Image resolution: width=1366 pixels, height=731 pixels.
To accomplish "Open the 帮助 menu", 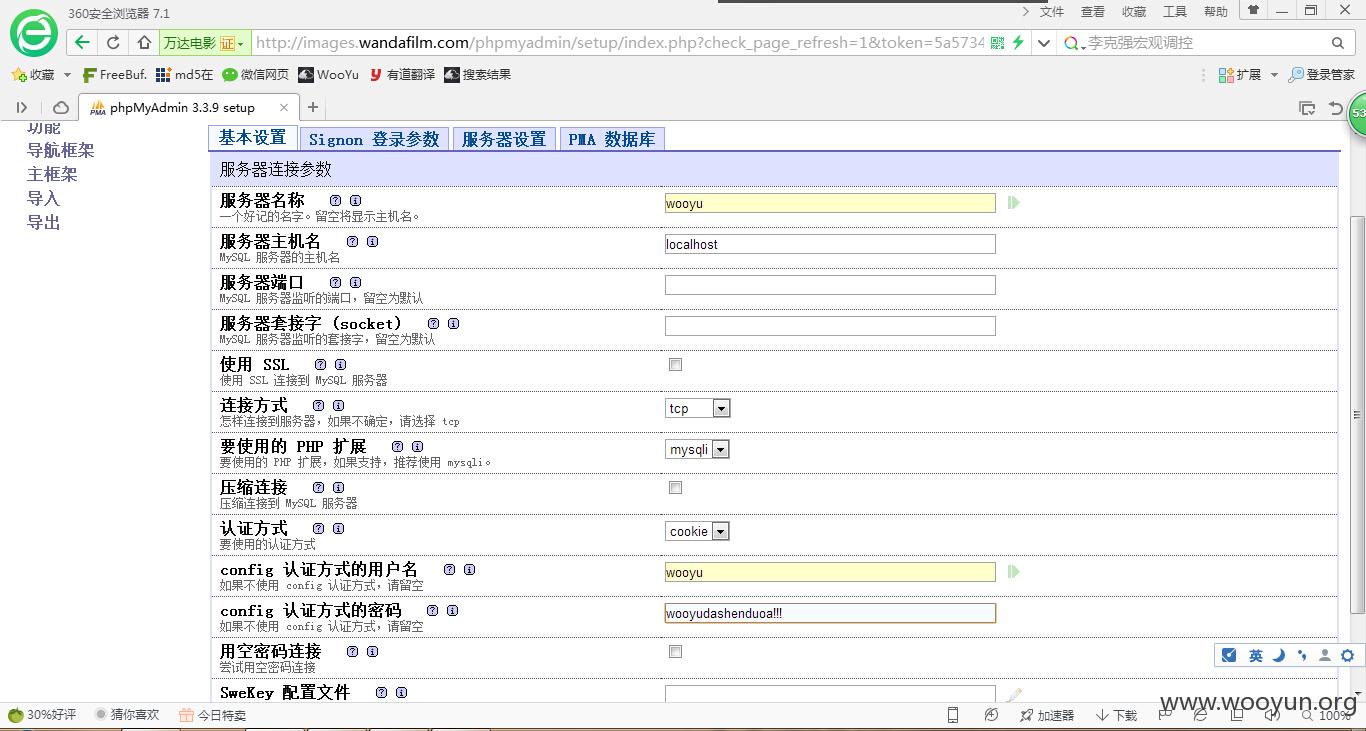I will (1216, 12).
